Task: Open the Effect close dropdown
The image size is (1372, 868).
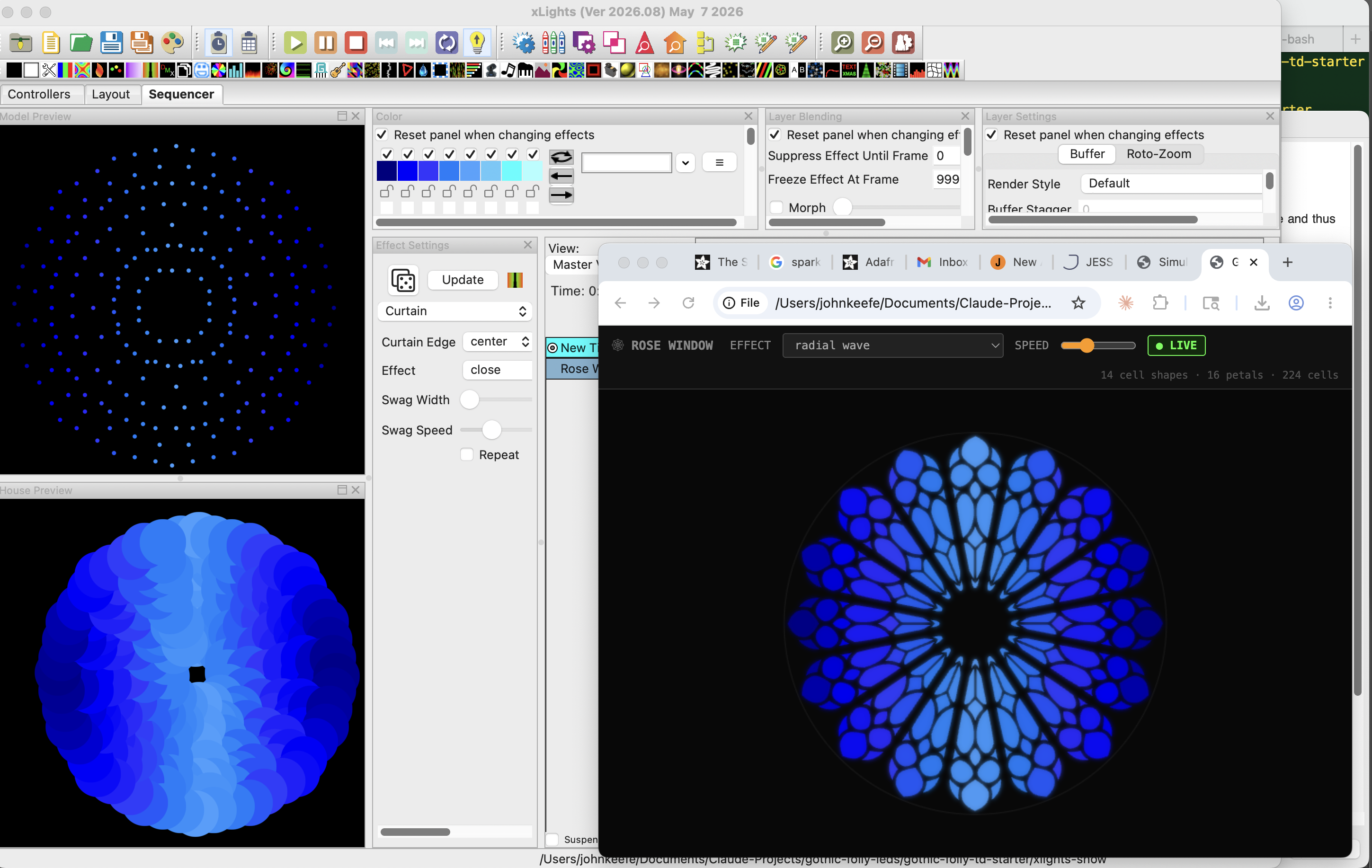Action: coord(498,370)
